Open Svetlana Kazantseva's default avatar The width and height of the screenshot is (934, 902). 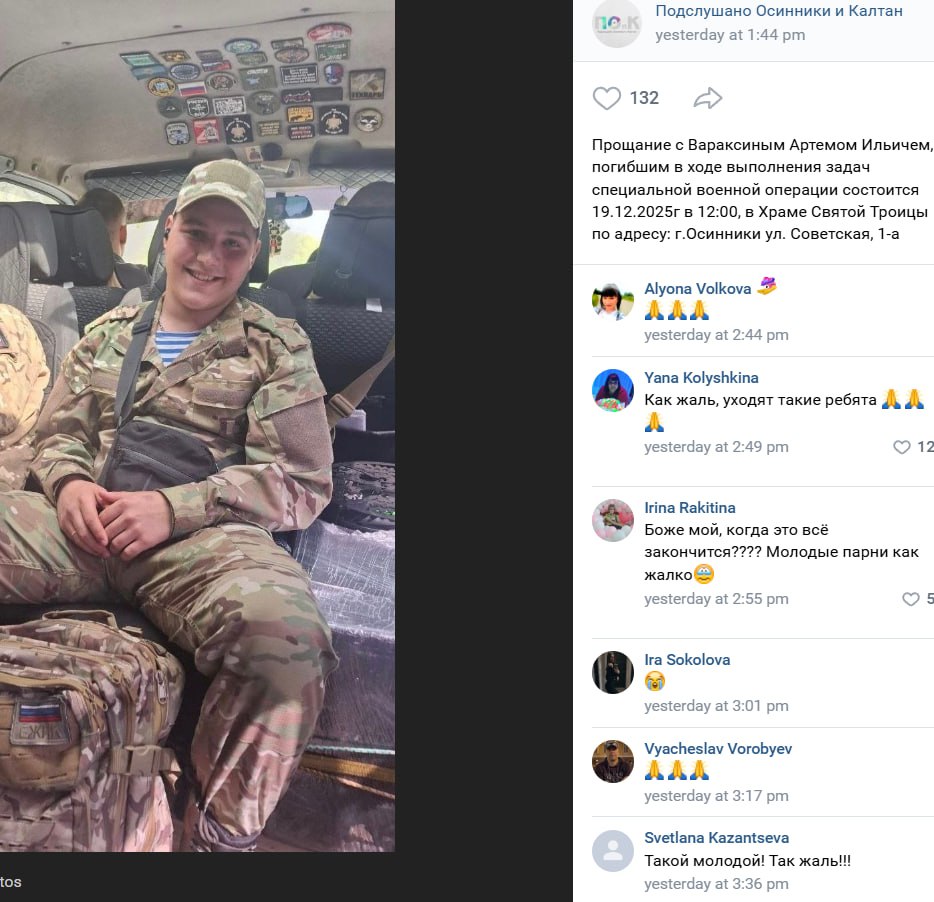click(x=613, y=850)
